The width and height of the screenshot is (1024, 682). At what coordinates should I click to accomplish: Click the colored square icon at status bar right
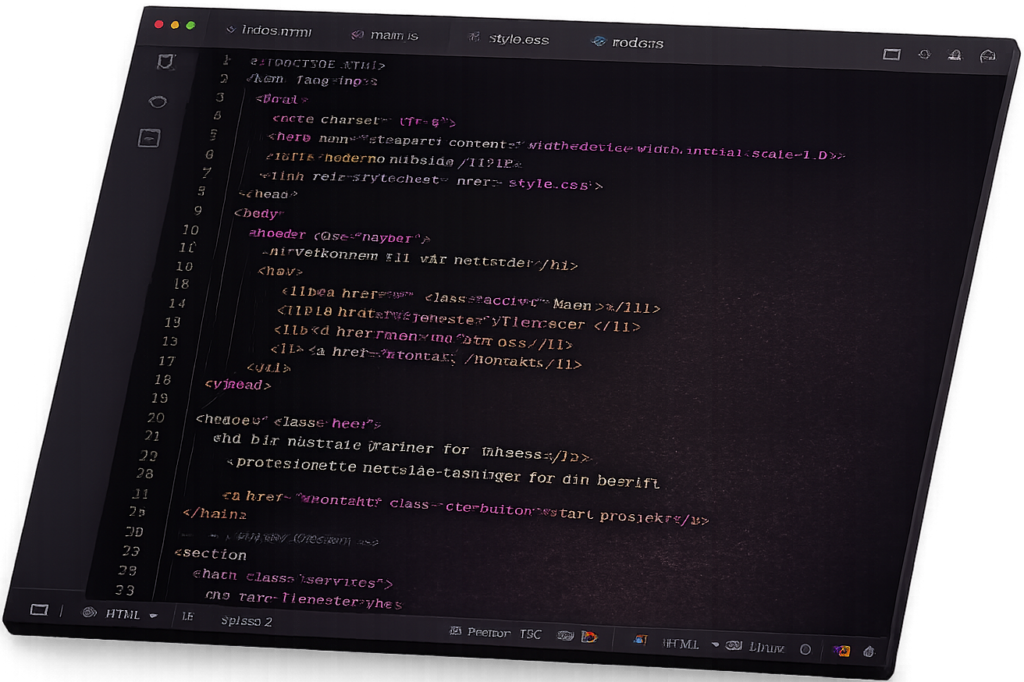pyautogui.click(x=842, y=651)
